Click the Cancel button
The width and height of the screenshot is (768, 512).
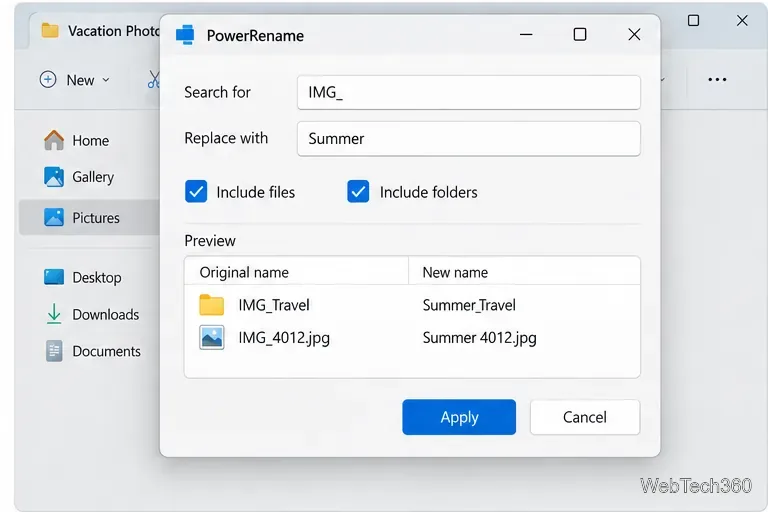(x=585, y=417)
